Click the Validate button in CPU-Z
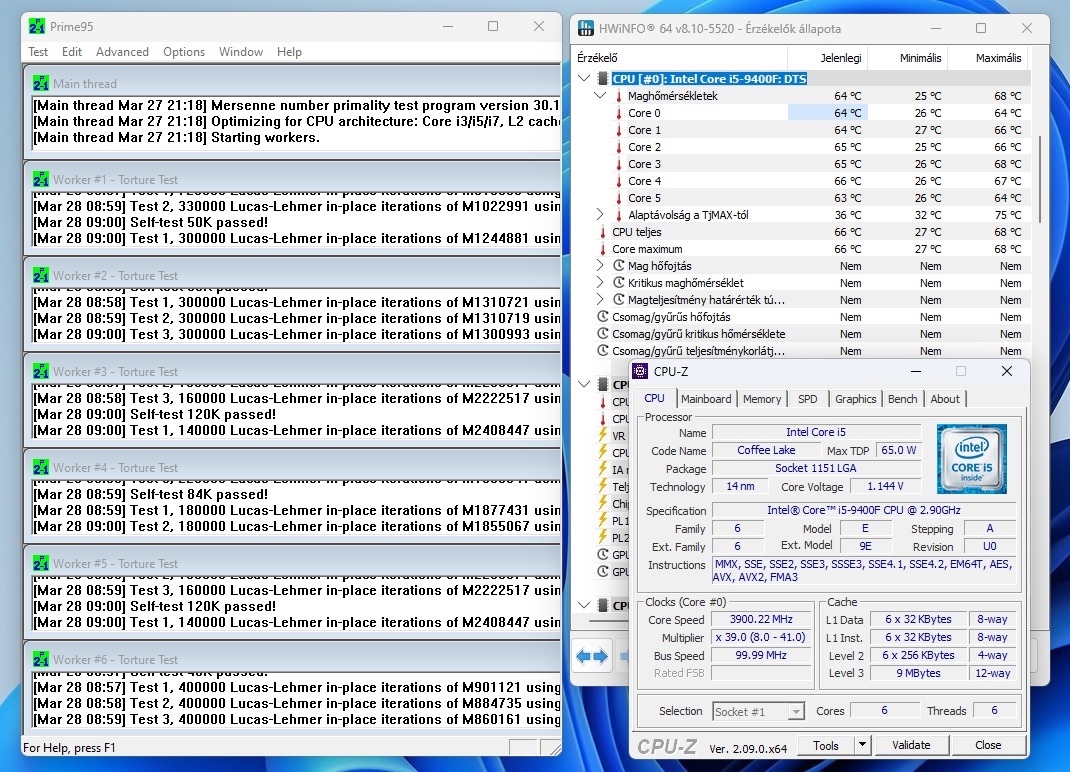 click(x=911, y=745)
